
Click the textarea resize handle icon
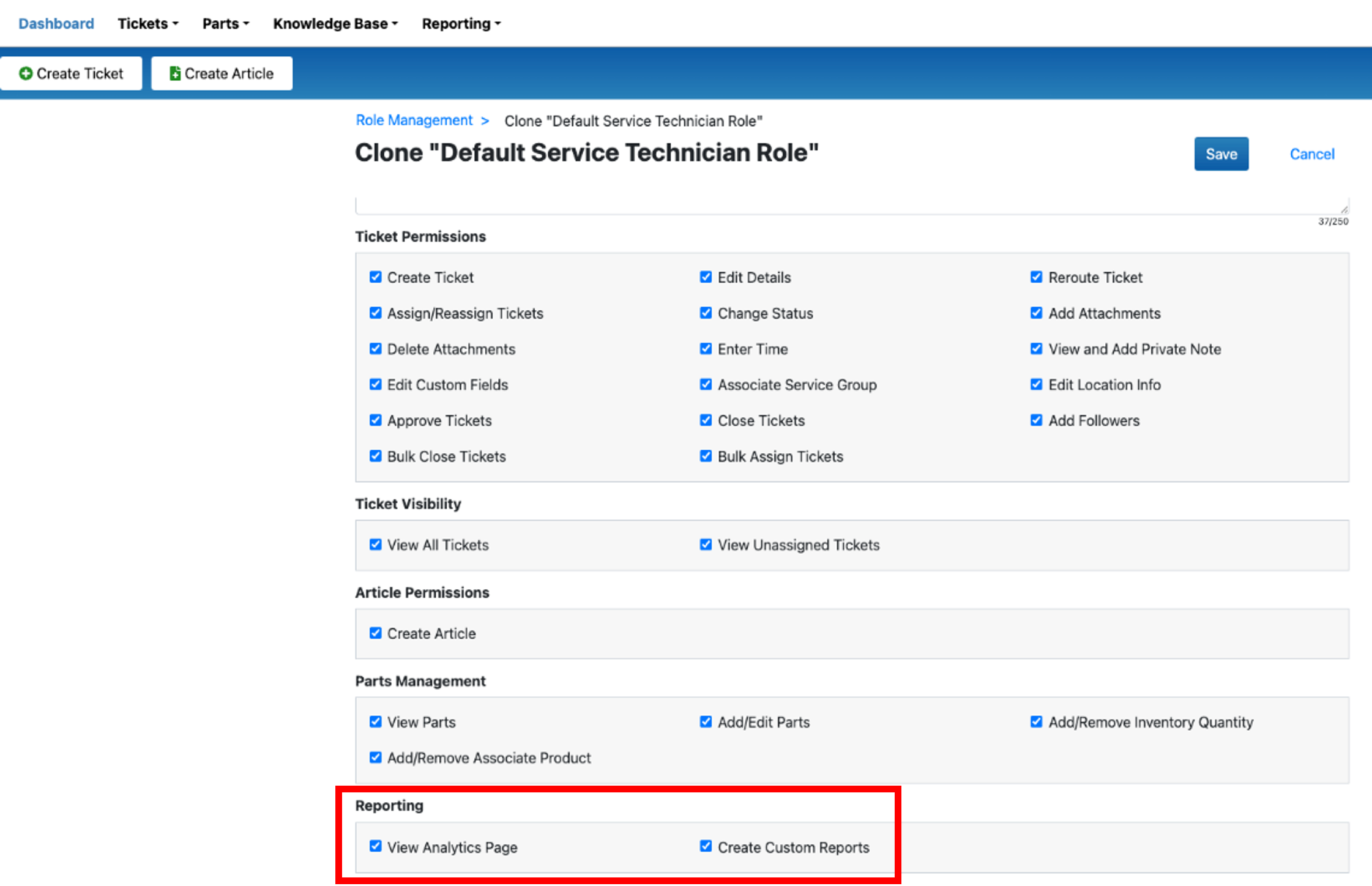(1344, 209)
